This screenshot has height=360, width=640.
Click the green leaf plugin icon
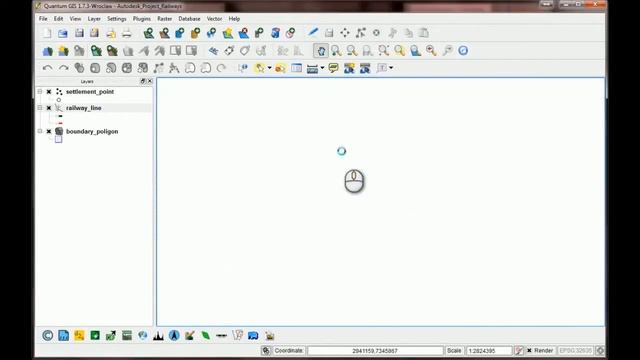tap(206, 336)
